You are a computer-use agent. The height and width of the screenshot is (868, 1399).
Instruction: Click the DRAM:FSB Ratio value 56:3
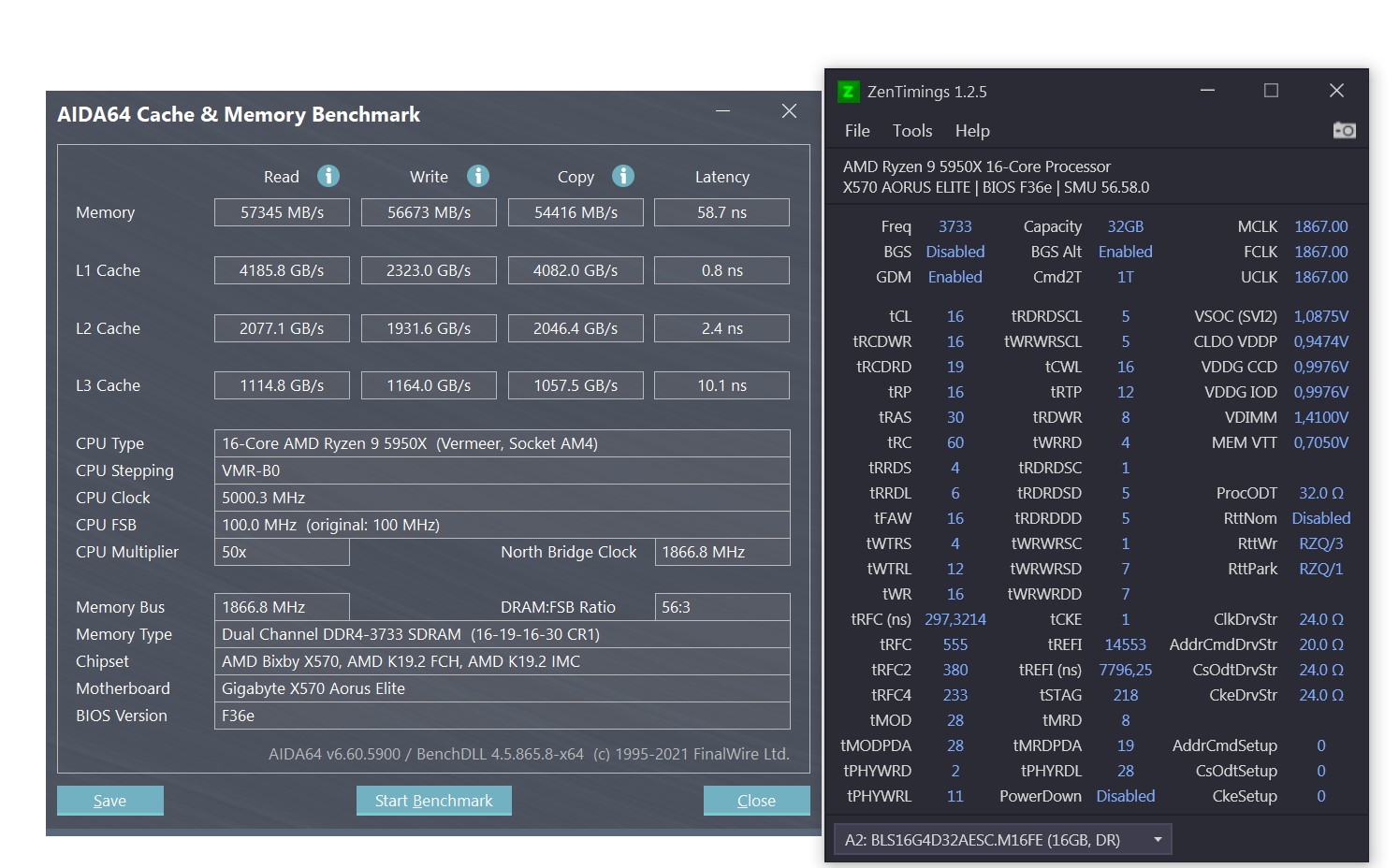tap(722, 607)
